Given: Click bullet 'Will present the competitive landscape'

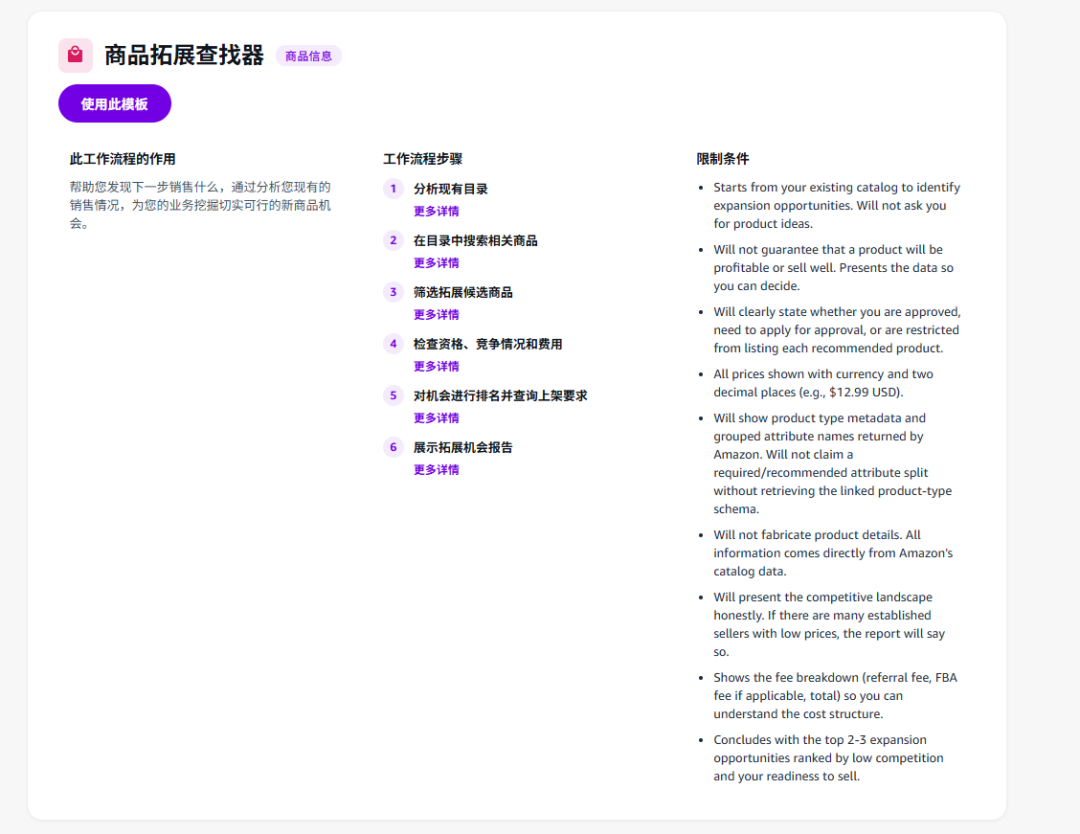Looking at the screenshot, I should click(829, 624).
